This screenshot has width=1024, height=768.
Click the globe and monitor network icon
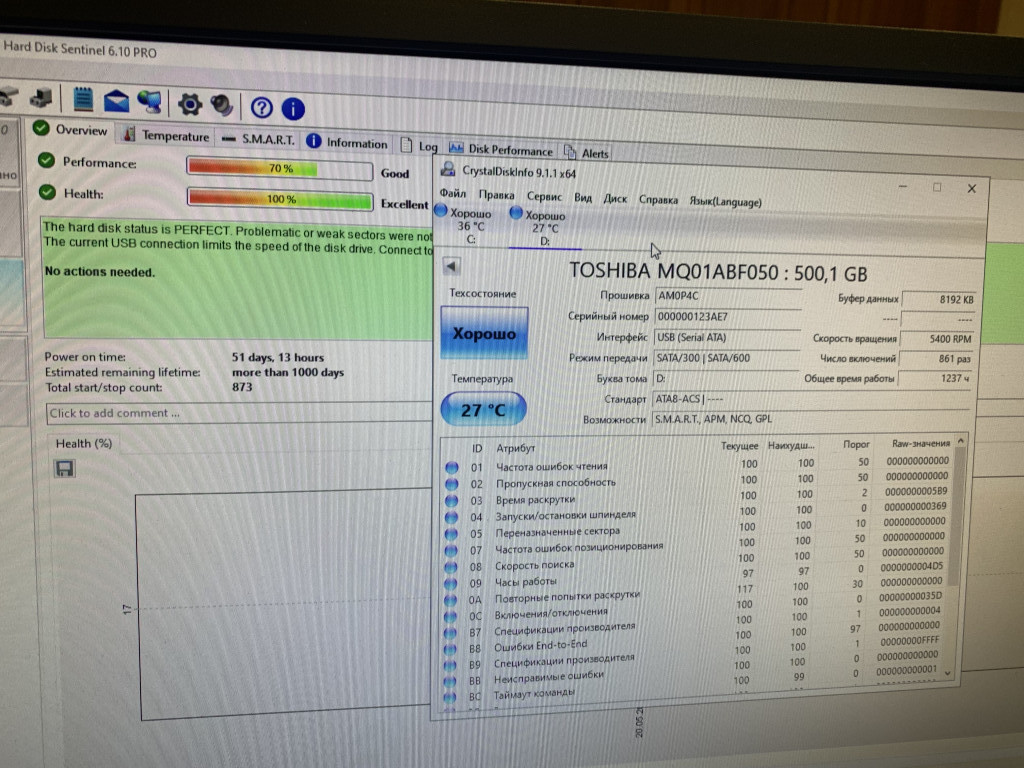(150, 101)
